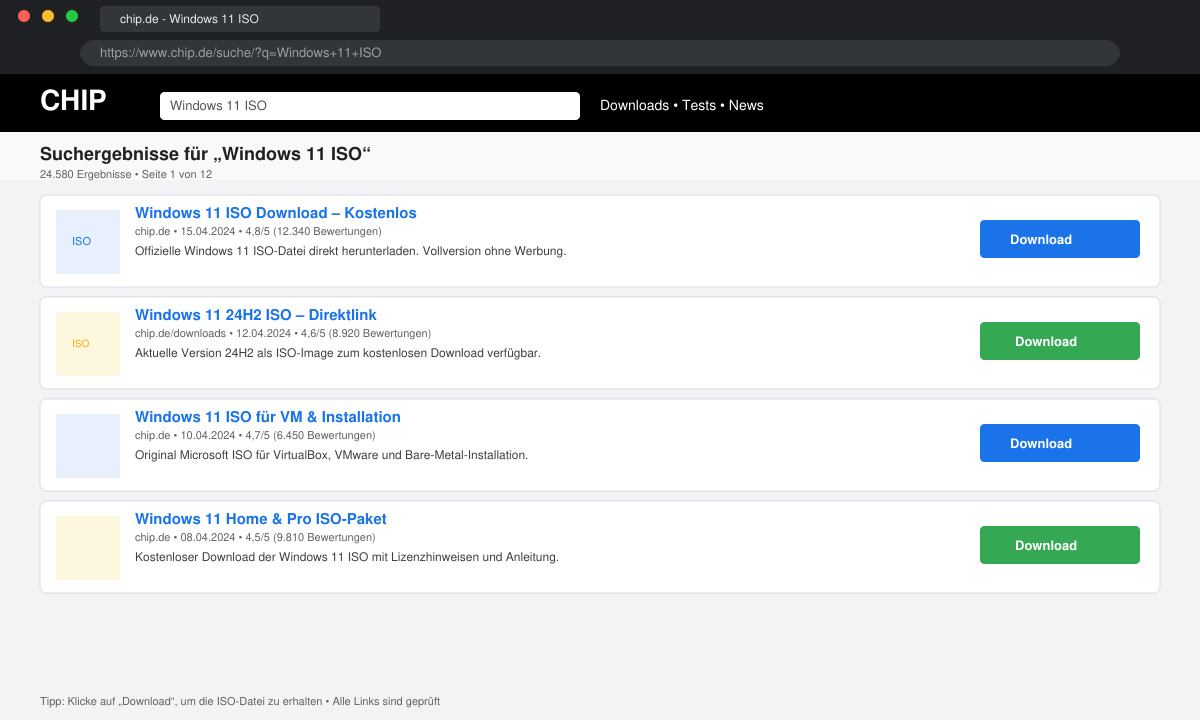Click the heading Suchergebnisse für „Windows 11 ISO“
The width and height of the screenshot is (1200, 720).
coord(206,154)
